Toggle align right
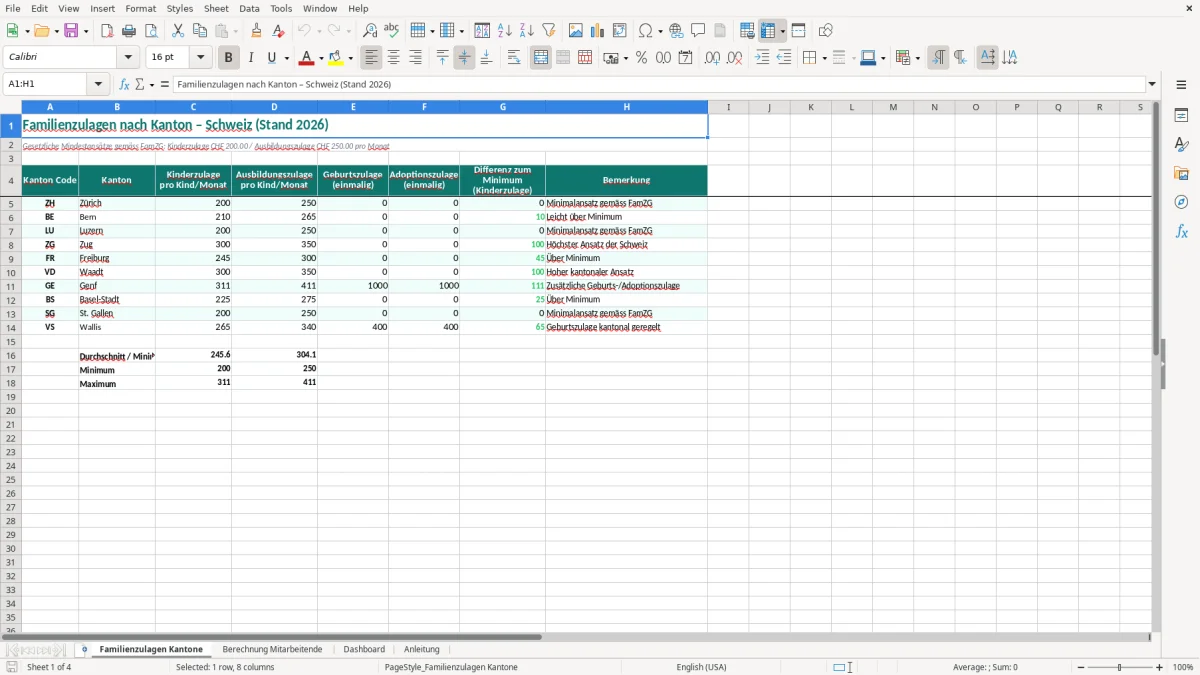The image size is (1200, 675). point(416,58)
